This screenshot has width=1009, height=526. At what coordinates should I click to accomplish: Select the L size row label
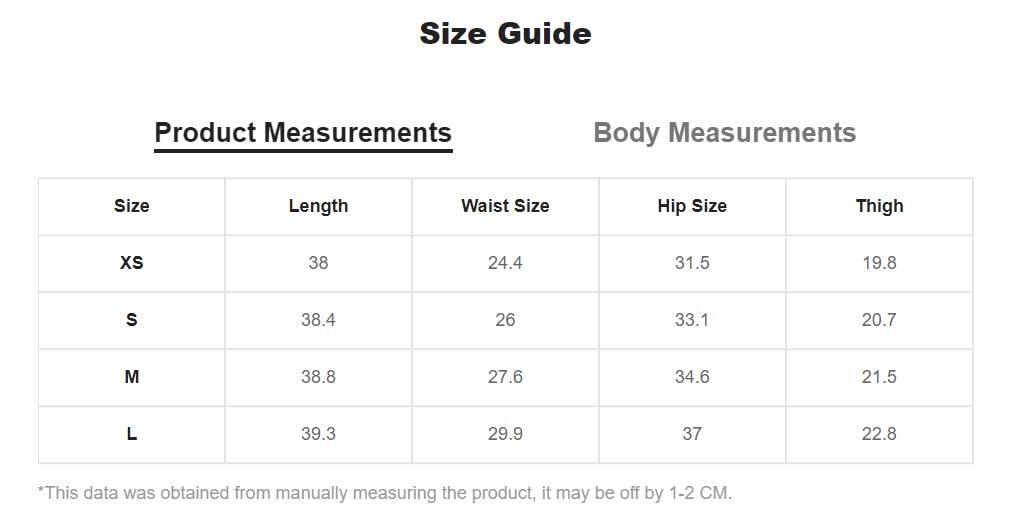click(x=131, y=434)
